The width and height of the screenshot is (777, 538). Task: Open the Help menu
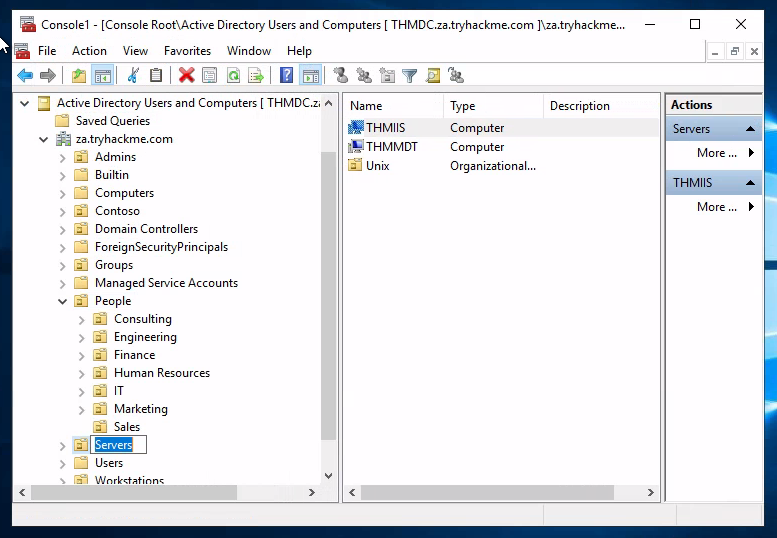[299, 51]
